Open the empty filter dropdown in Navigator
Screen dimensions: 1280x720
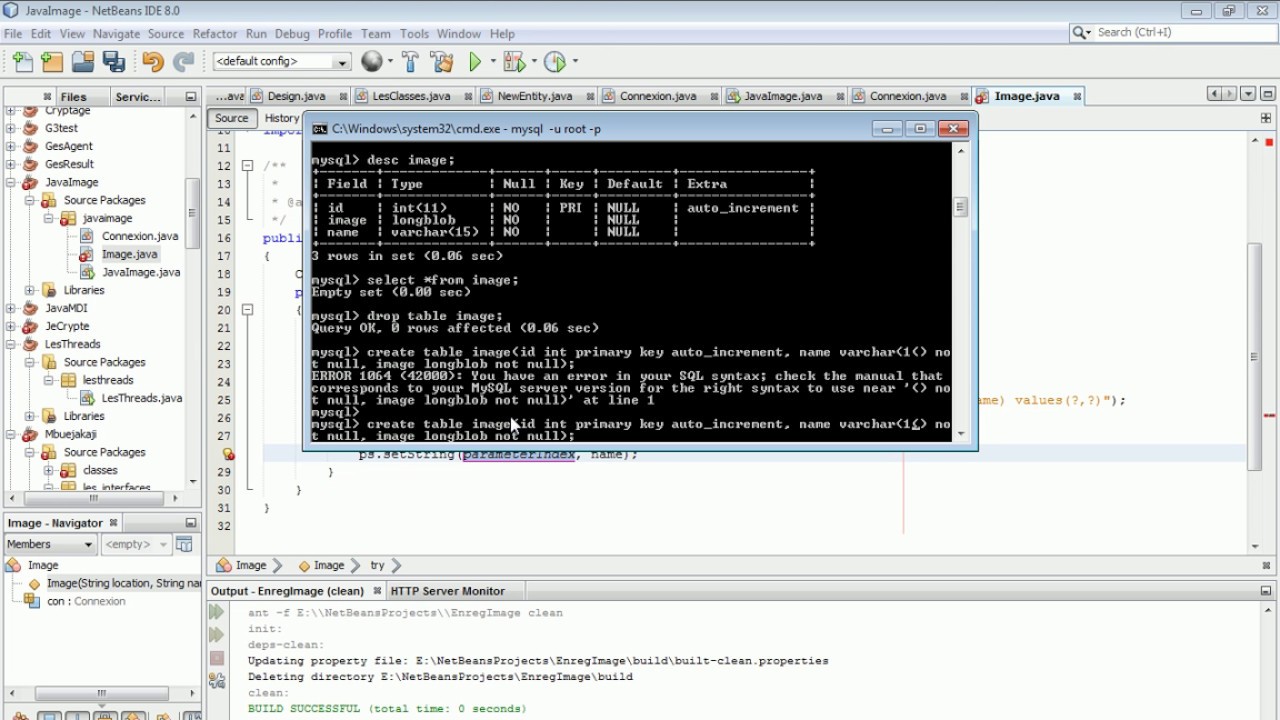pos(136,544)
